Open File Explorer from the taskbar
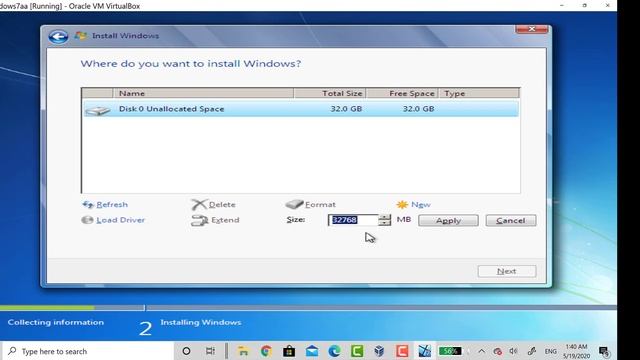Screen dimensions: 640x360 click(x=243, y=351)
